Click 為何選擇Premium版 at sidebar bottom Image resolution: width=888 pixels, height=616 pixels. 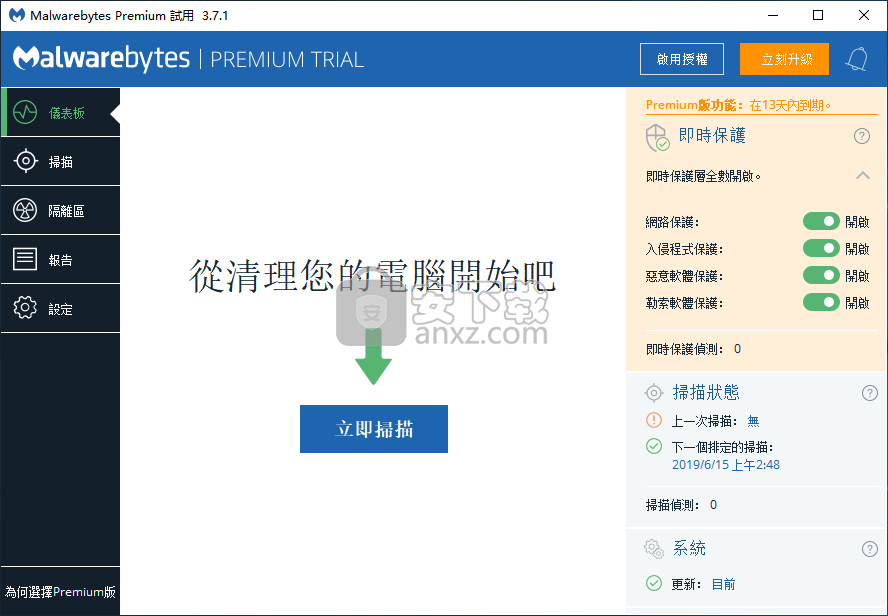60,592
